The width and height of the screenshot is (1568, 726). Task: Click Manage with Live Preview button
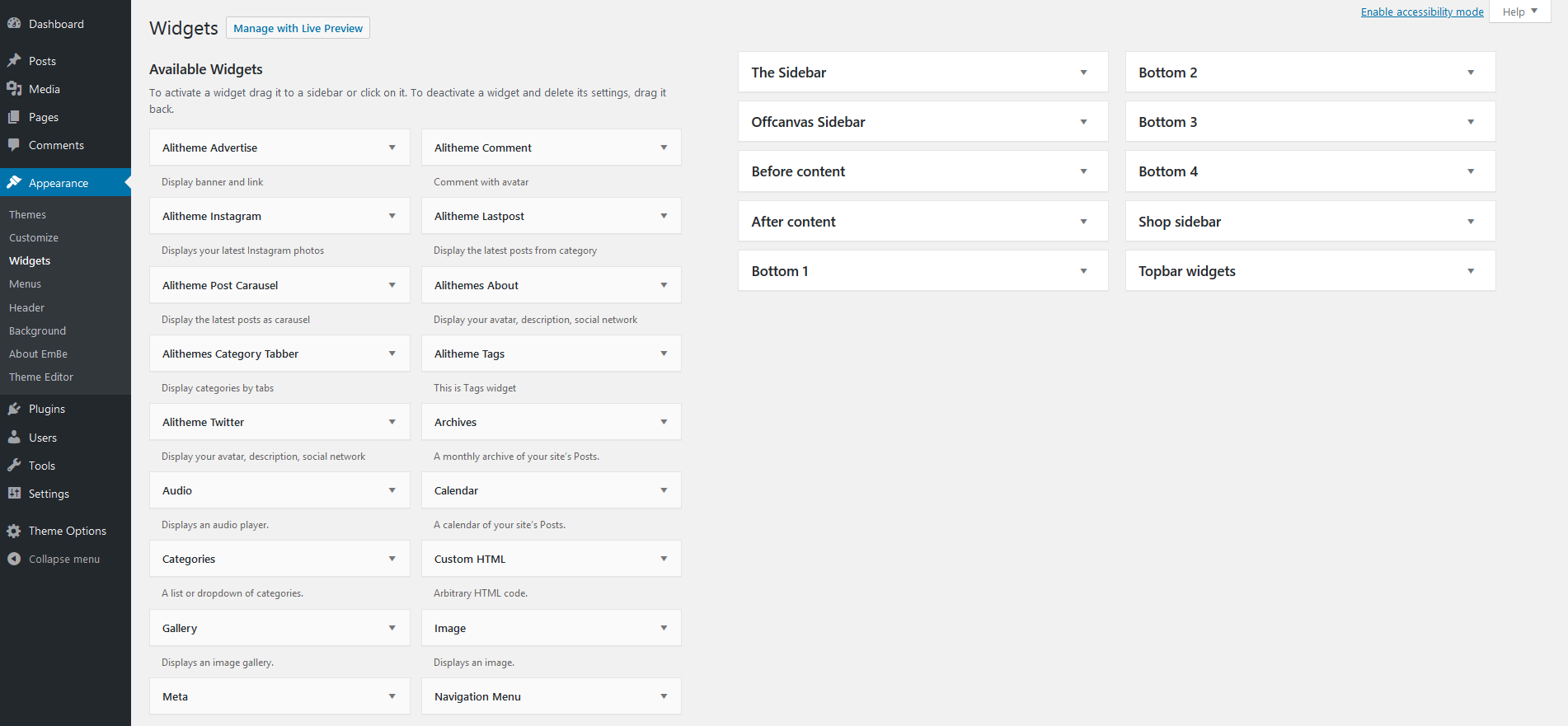coord(298,28)
